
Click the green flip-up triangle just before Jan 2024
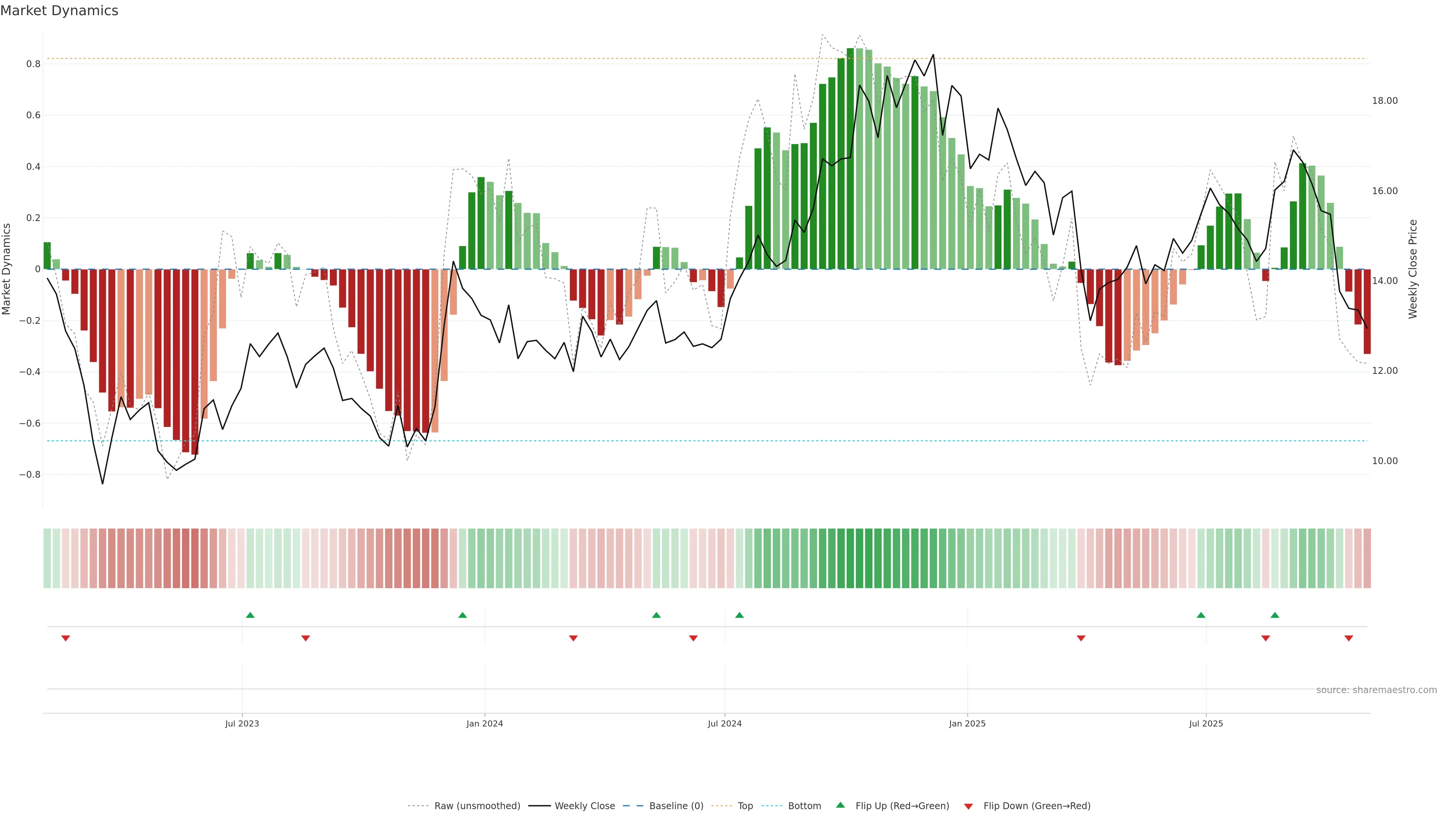pyautogui.click(x=462, y=615)
